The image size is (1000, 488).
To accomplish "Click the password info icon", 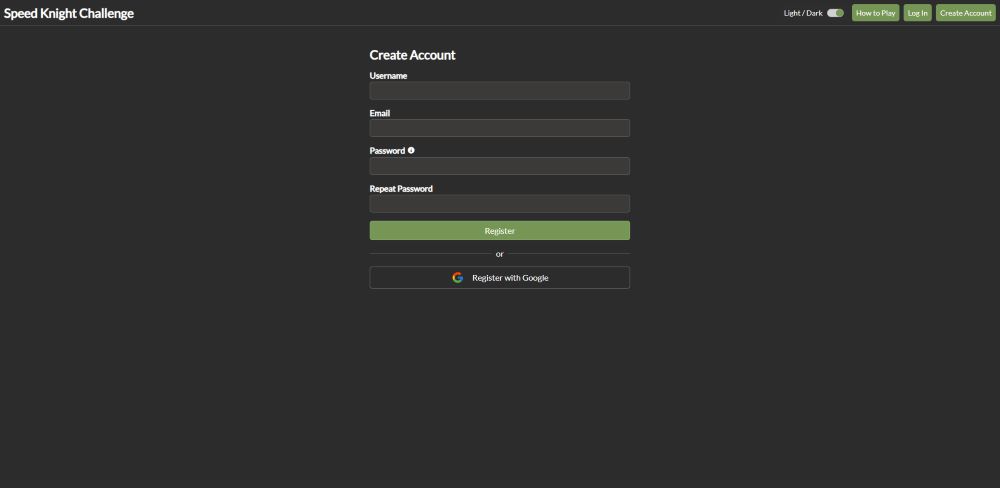I will pyautogui.click(x=411, y=151).
